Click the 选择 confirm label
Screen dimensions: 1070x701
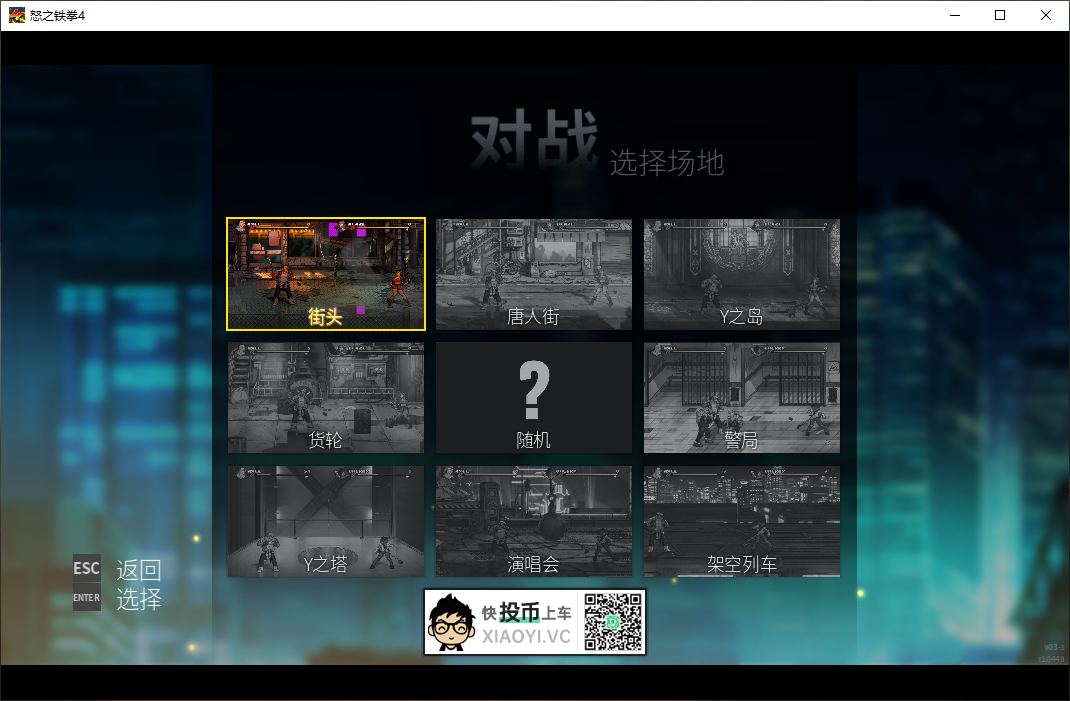click(139, 599)
